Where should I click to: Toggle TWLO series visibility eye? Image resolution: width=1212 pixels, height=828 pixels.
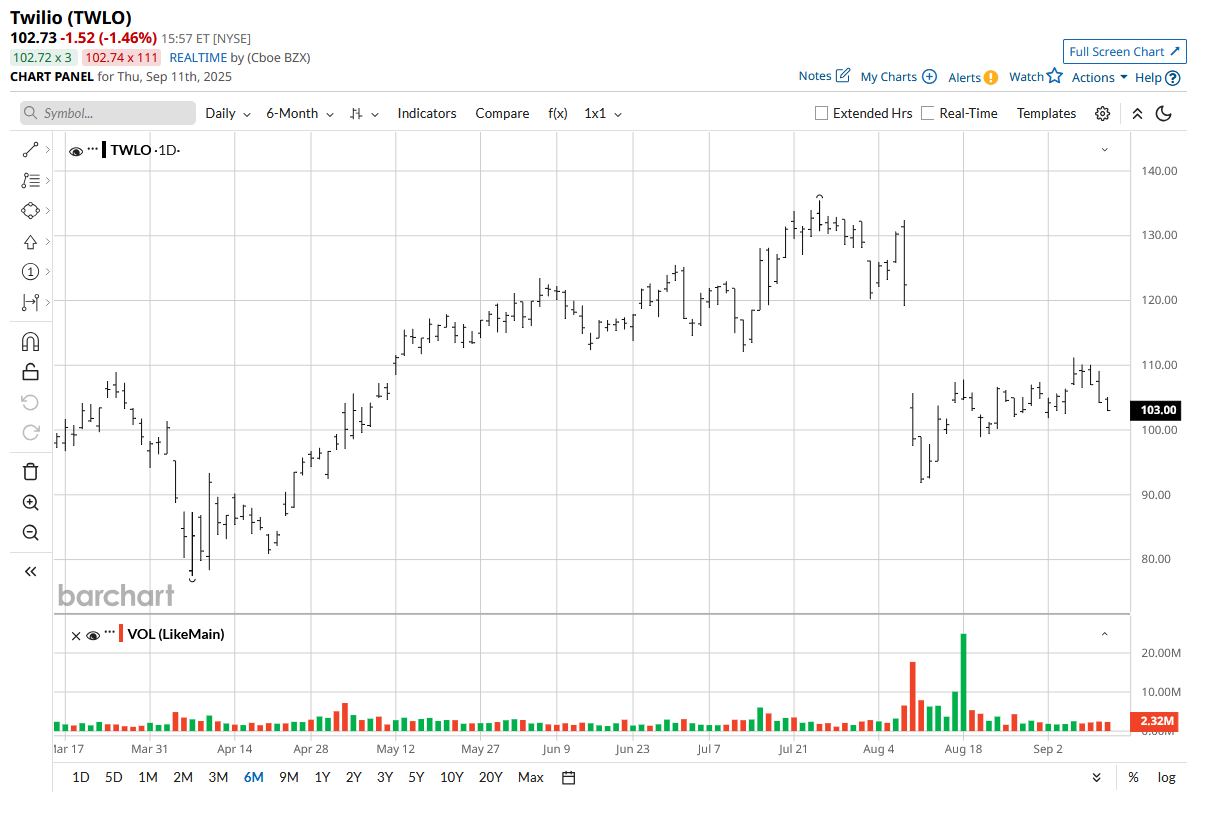click(x=76, y=151)
